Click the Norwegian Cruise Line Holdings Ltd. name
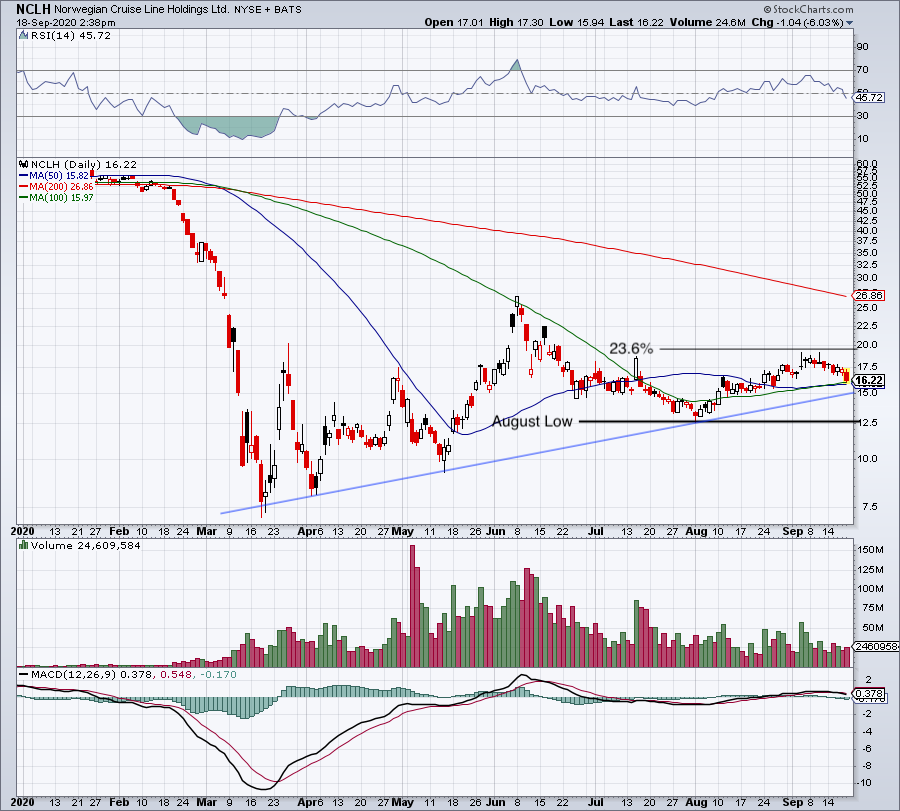Image resolution: width=900 pixels, height=811 pixels. pos(142,9)
